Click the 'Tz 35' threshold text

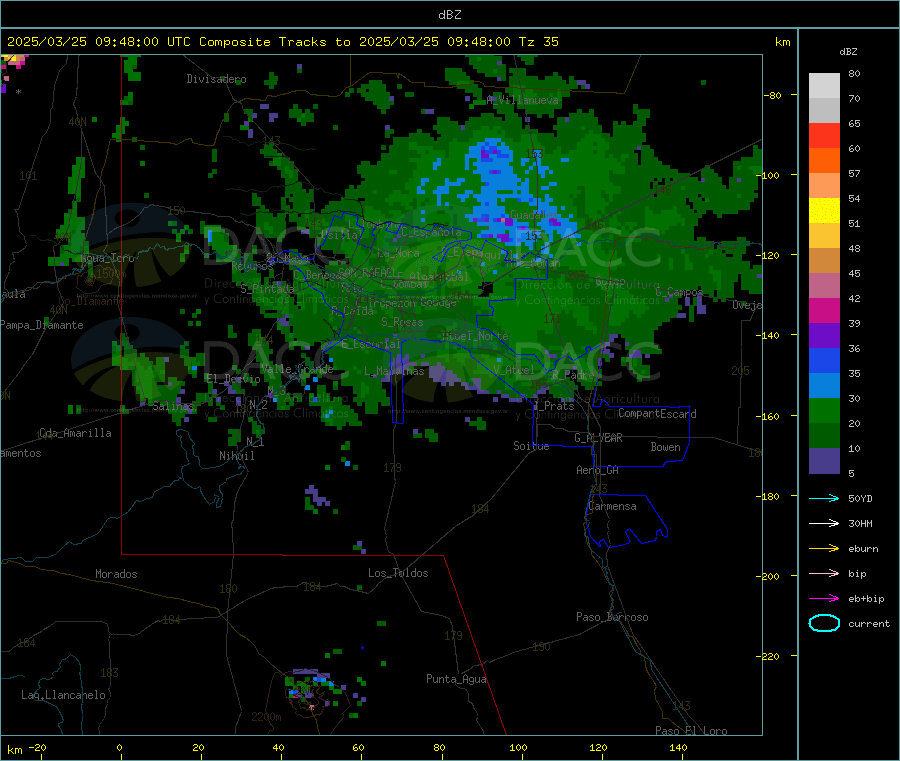point(538,42)
